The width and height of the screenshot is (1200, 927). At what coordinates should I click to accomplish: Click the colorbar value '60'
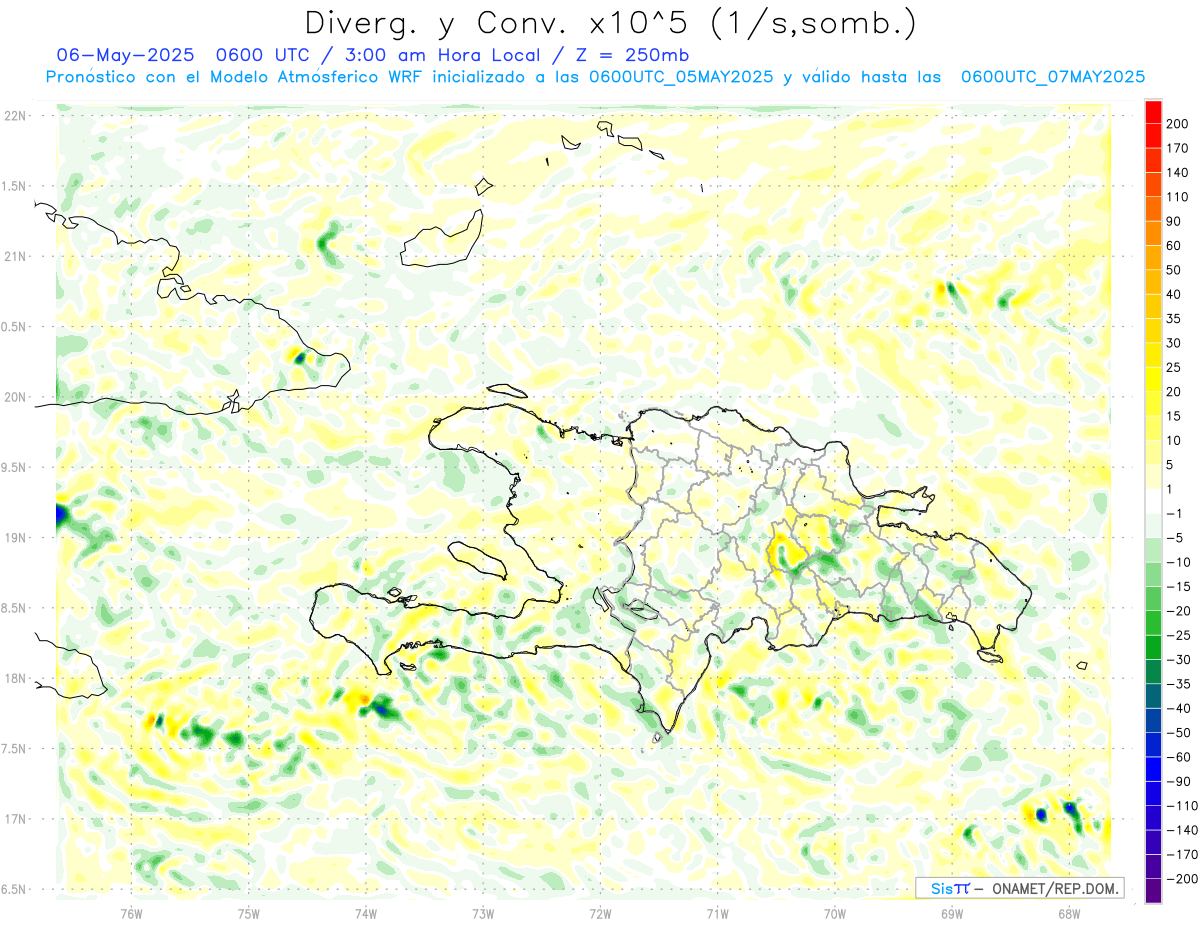pyautogui.click(x=1175, y=246)
